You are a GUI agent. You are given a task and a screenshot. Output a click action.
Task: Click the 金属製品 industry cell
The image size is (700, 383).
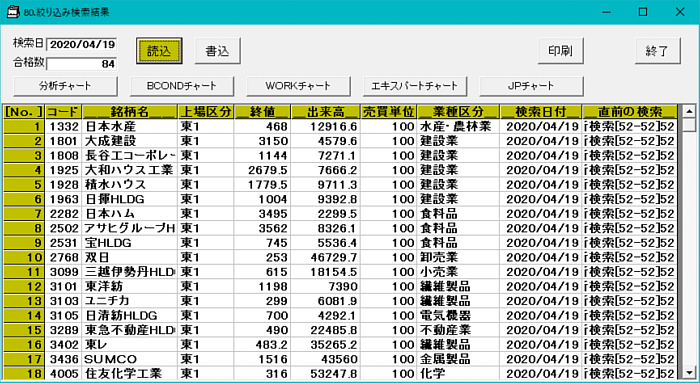point(458,359)
